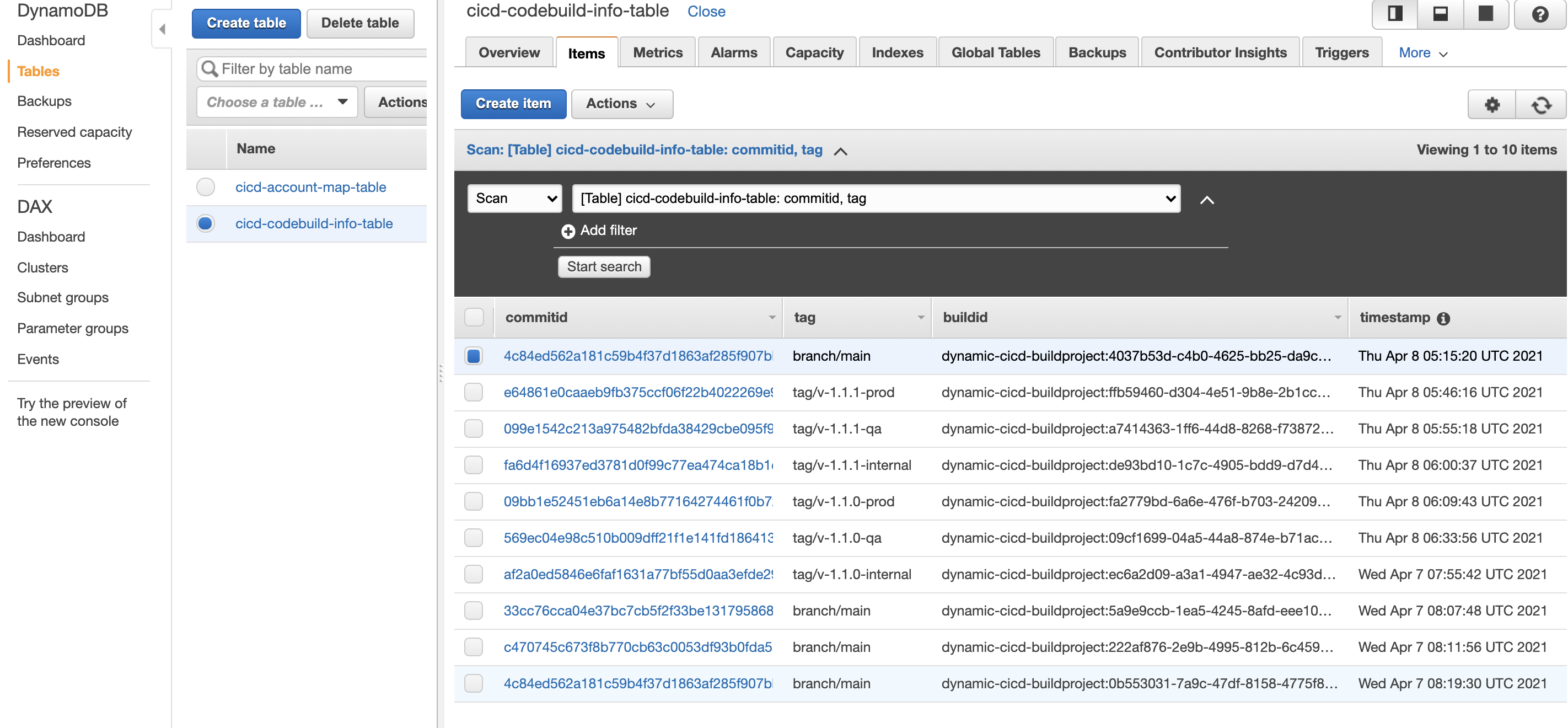Open the Scan type dropdown
Viewport: 1568px width, 728px height.
point(515,199)
